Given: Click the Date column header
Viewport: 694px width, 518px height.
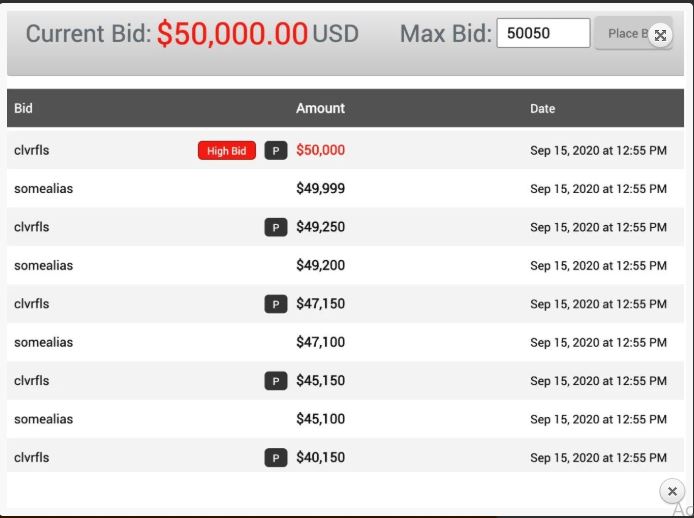Looking at the screenshot, I should pos(542,108).
